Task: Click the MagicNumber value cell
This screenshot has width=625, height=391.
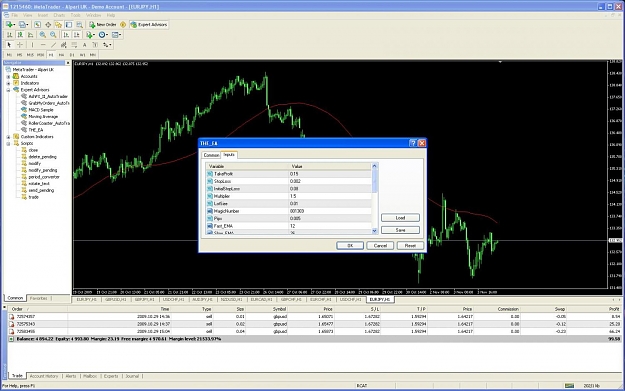Action: pyautogui.click(x=330, y=211)
